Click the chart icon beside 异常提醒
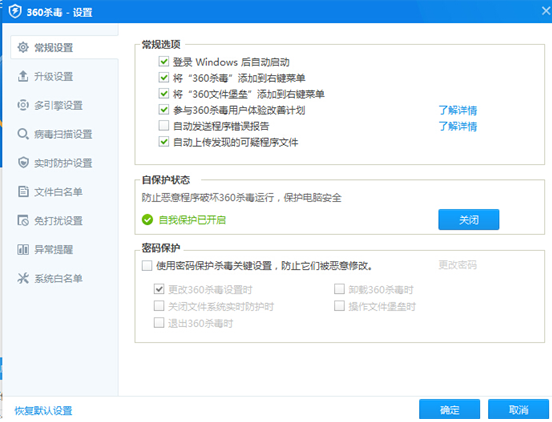This screenshot has width=552, height=422. (23, 249)
